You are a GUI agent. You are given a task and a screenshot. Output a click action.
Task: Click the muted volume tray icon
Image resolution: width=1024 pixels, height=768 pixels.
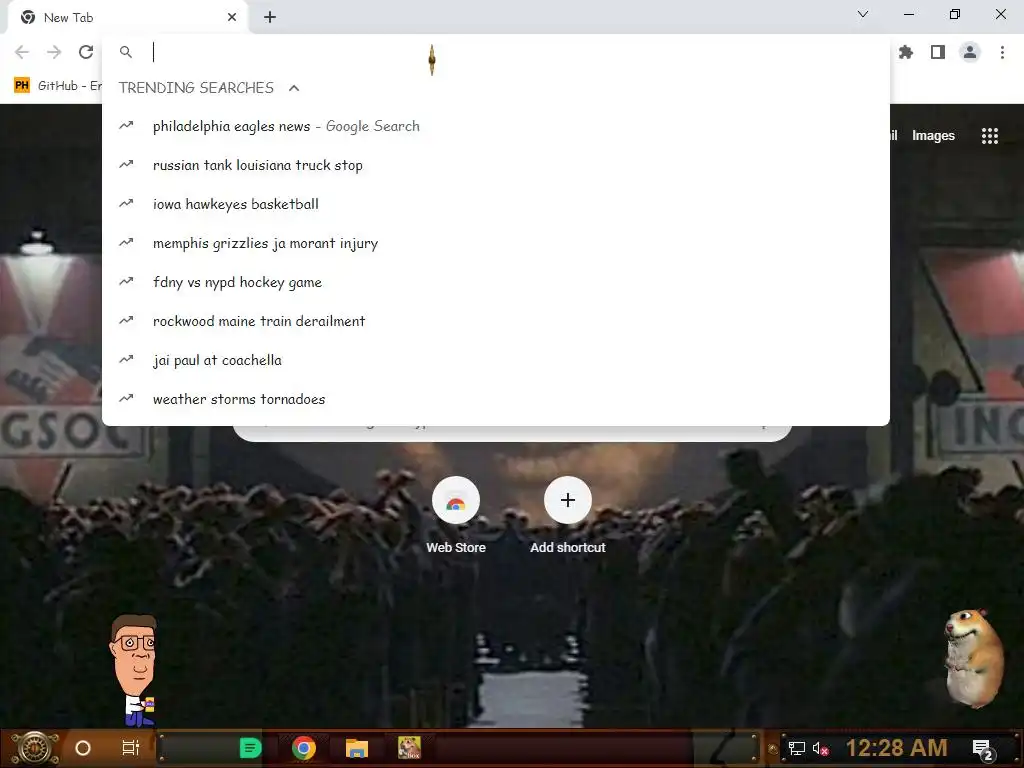tap(820, 748)
